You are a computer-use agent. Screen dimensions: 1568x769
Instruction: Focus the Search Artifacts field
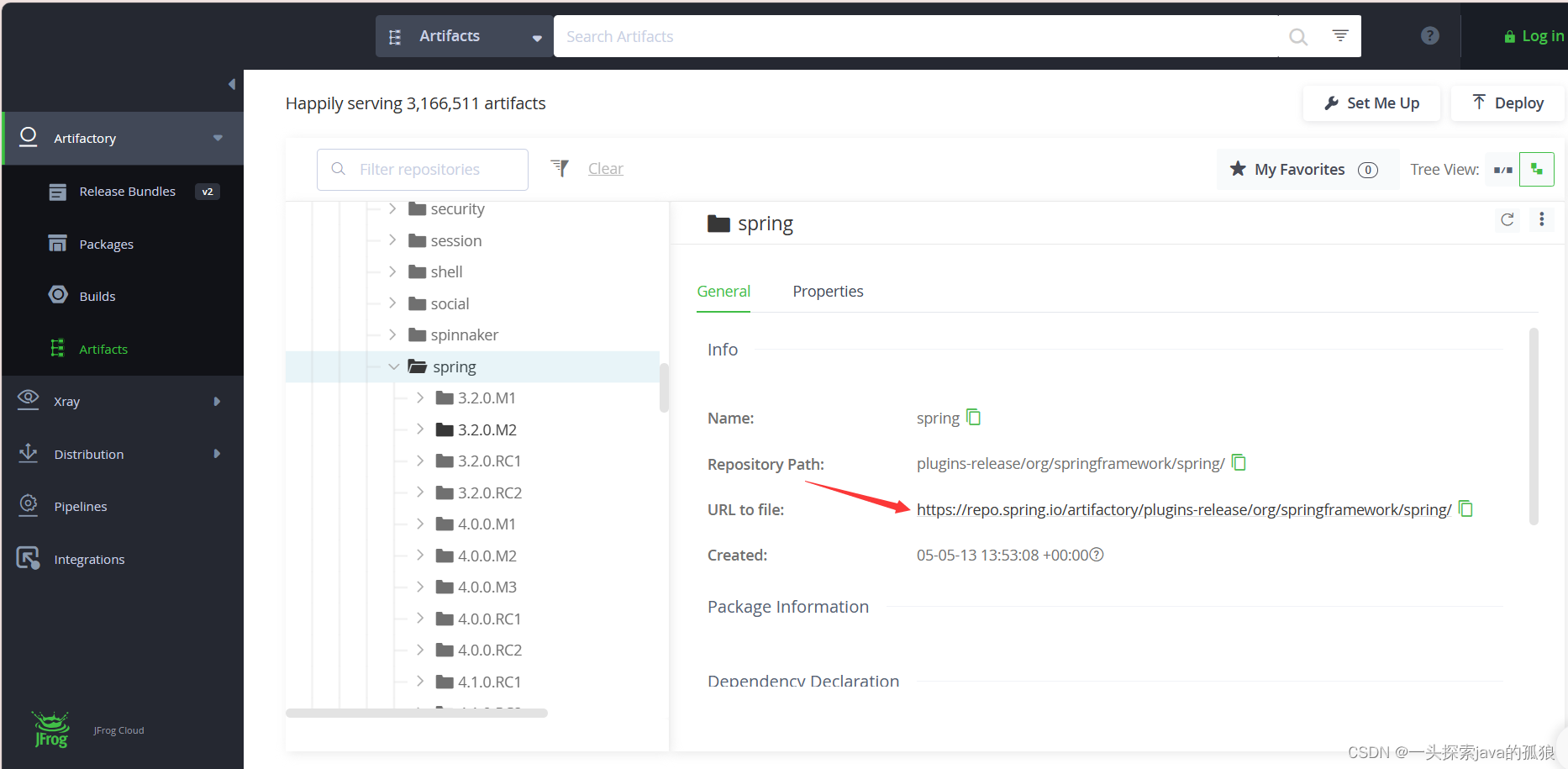(x=916, y=36)
